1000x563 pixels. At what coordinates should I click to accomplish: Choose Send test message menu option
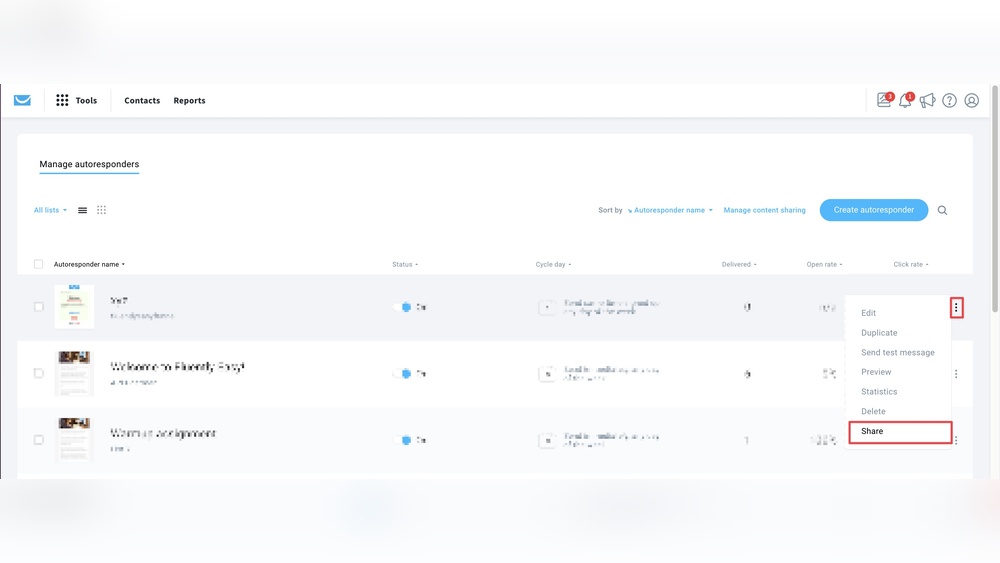[x=897, y=352]
